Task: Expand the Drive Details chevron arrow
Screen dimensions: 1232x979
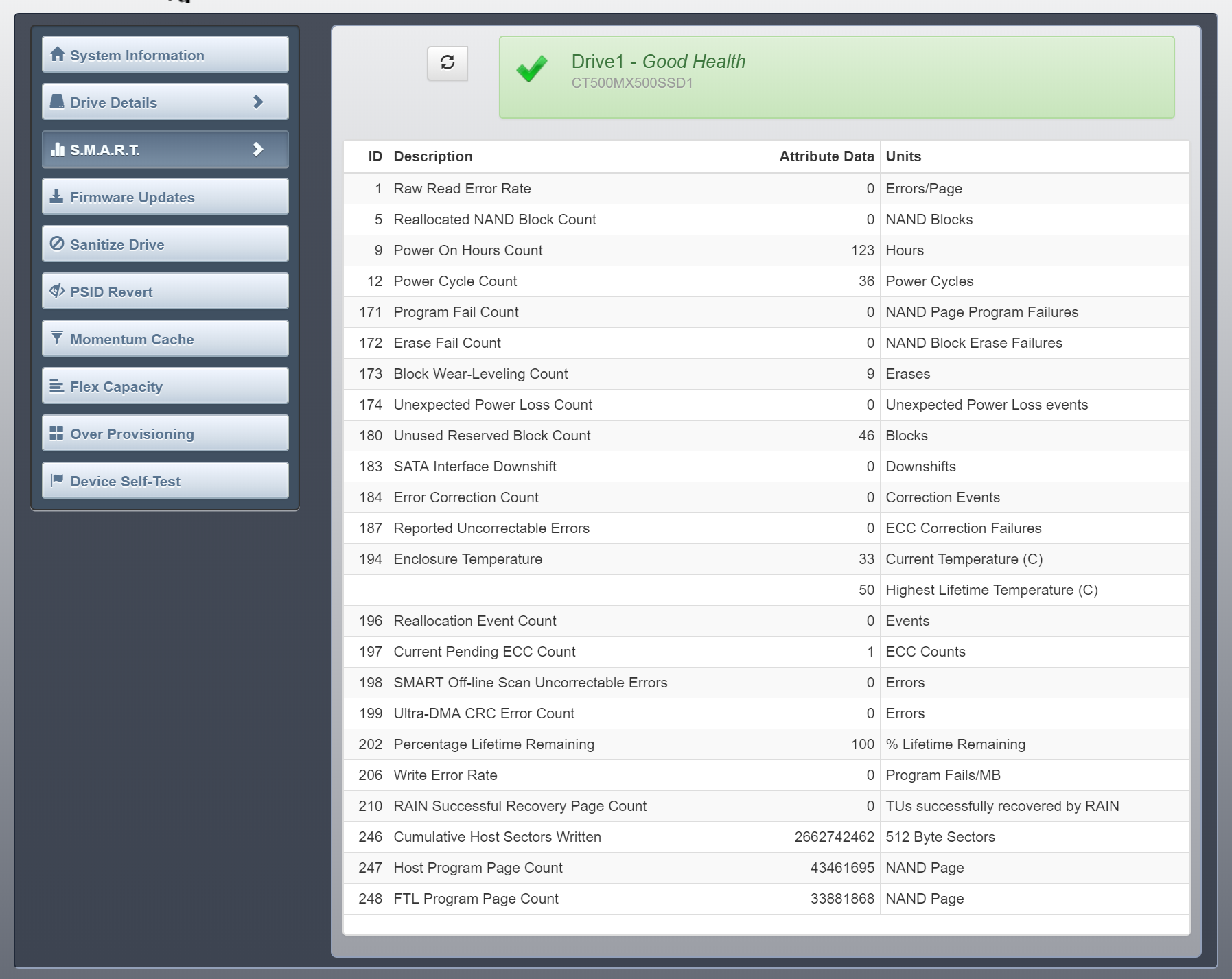Action: (x=258, y=102)
